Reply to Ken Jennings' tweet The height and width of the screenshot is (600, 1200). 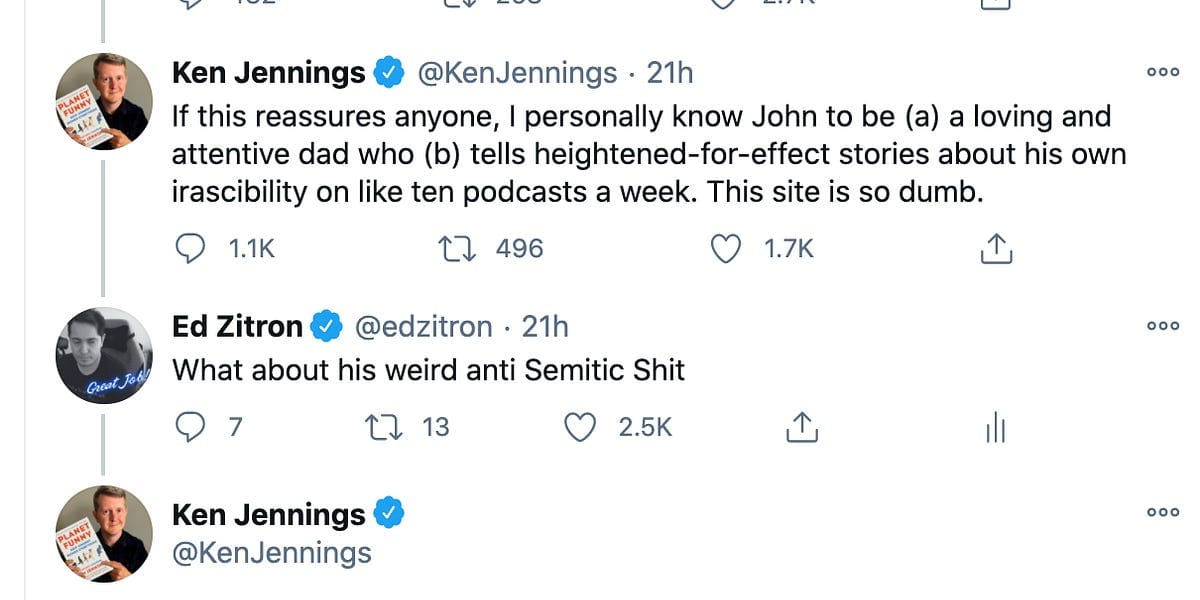[191, 248]
